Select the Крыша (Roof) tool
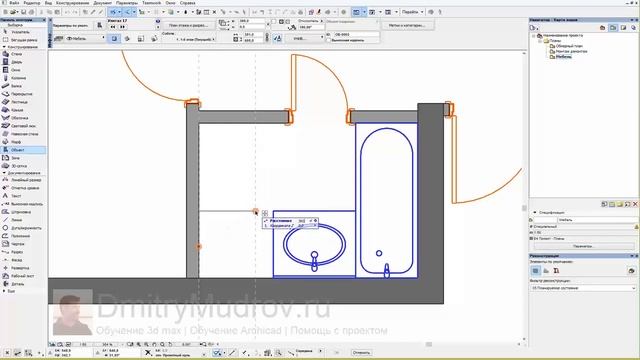 tap(23, 110)
